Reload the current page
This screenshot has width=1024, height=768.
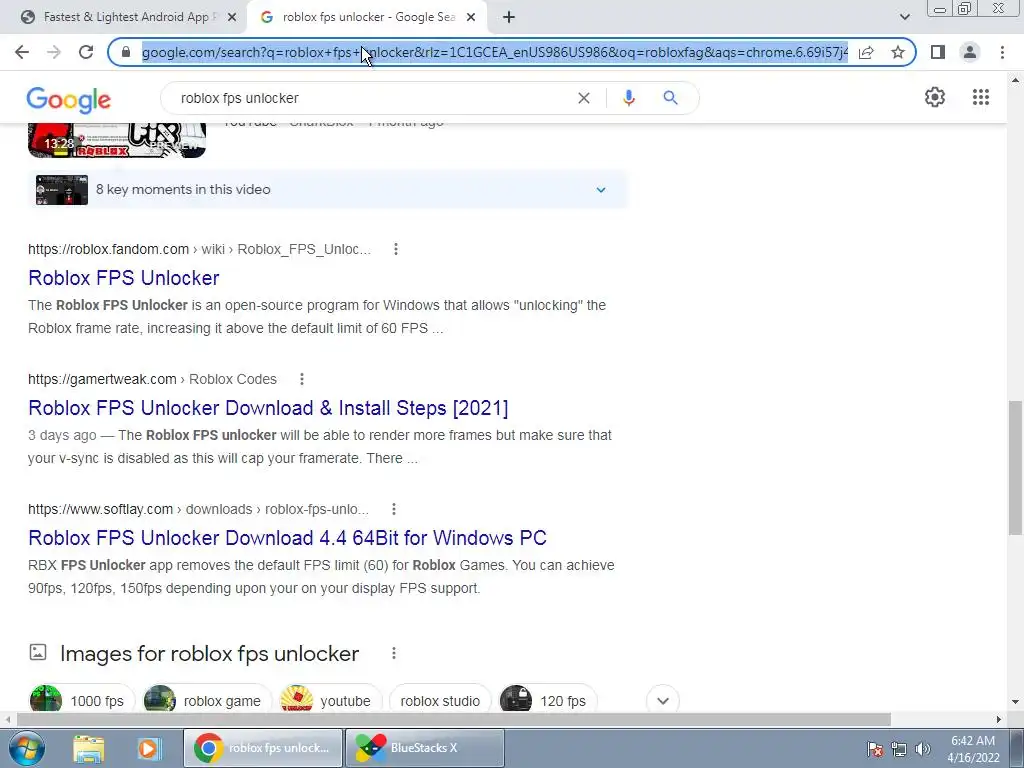click(x=86, y=52)
